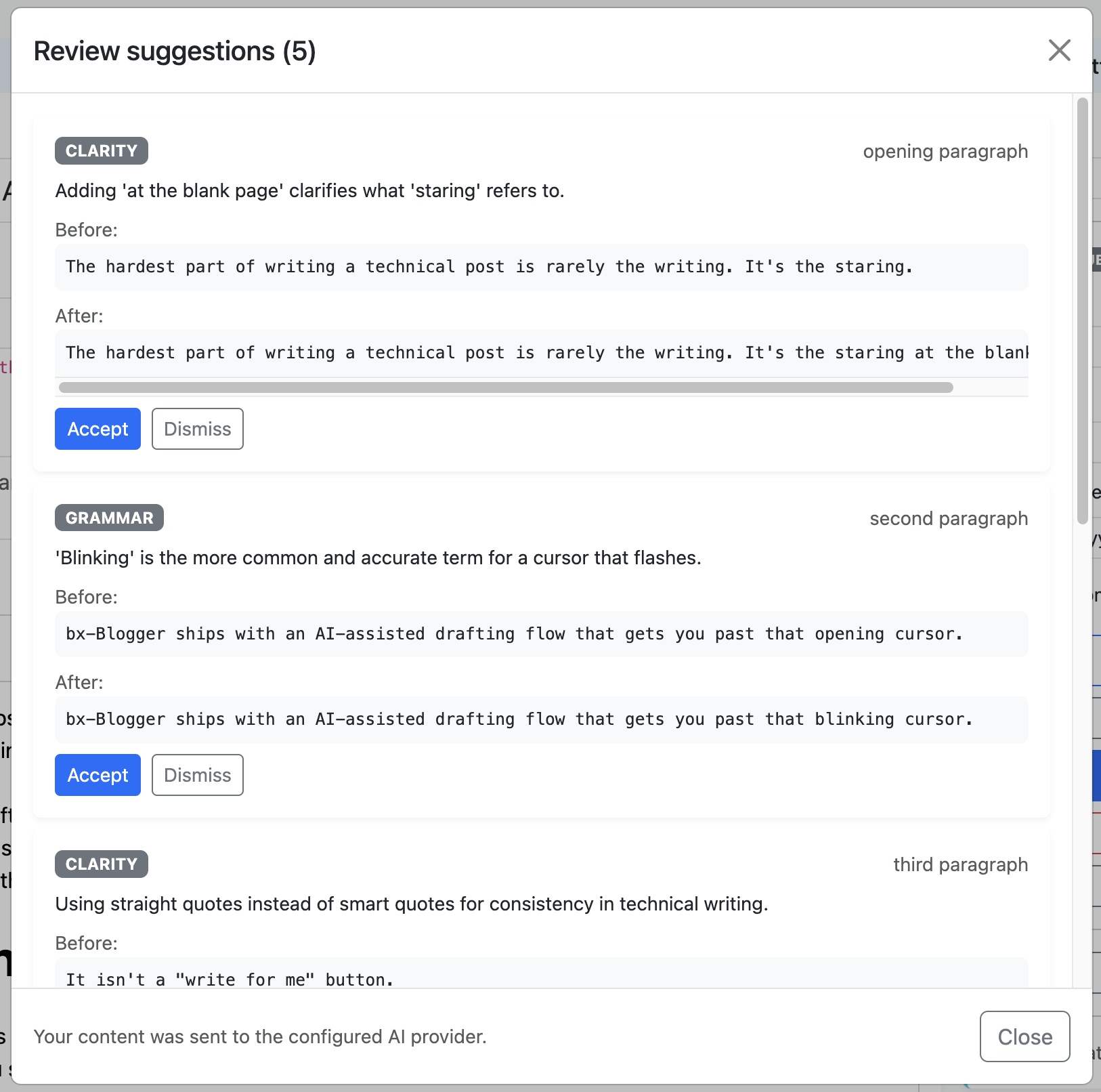This screenshot has height=1092, width=1101.
Task: Click the 'second paragraph' location label
Action: [949, 518]
